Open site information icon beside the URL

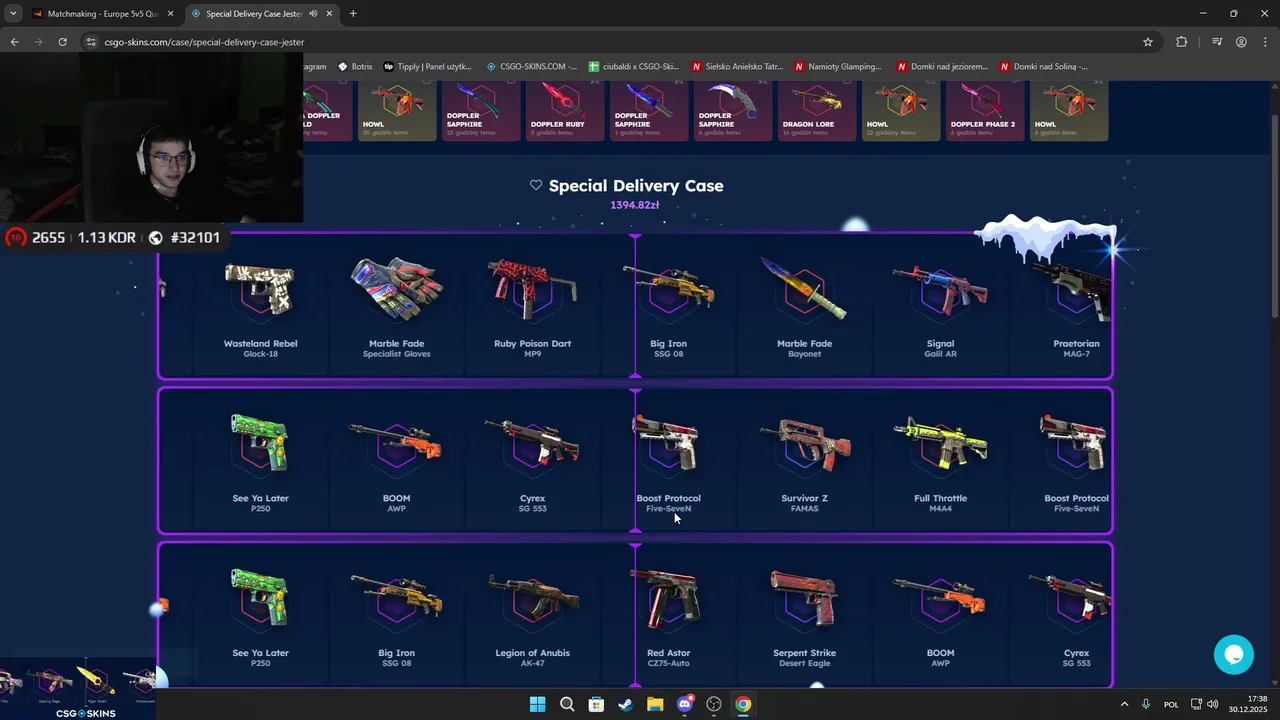91,42
